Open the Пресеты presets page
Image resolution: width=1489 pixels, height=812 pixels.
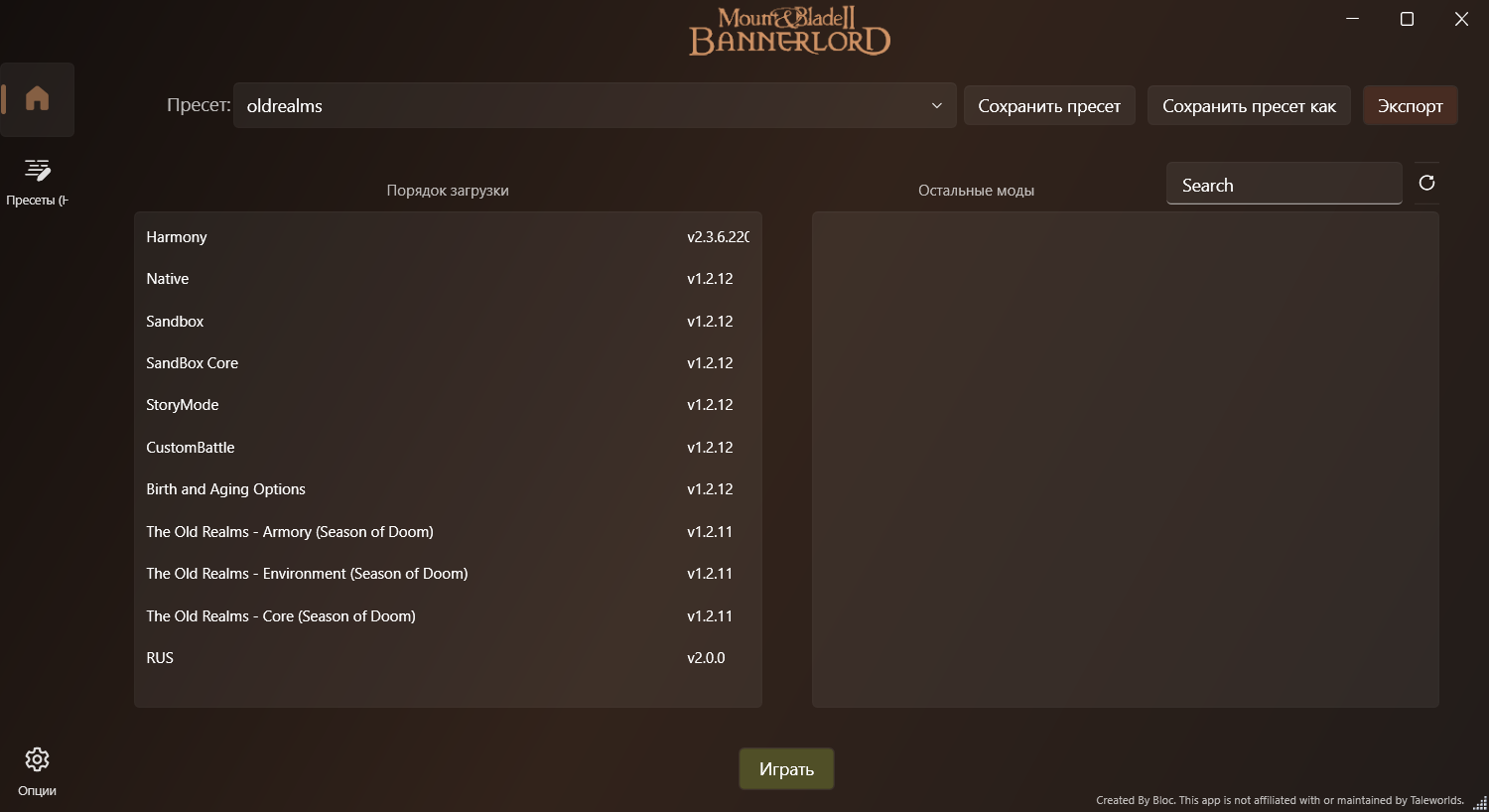tap(38, 183)
